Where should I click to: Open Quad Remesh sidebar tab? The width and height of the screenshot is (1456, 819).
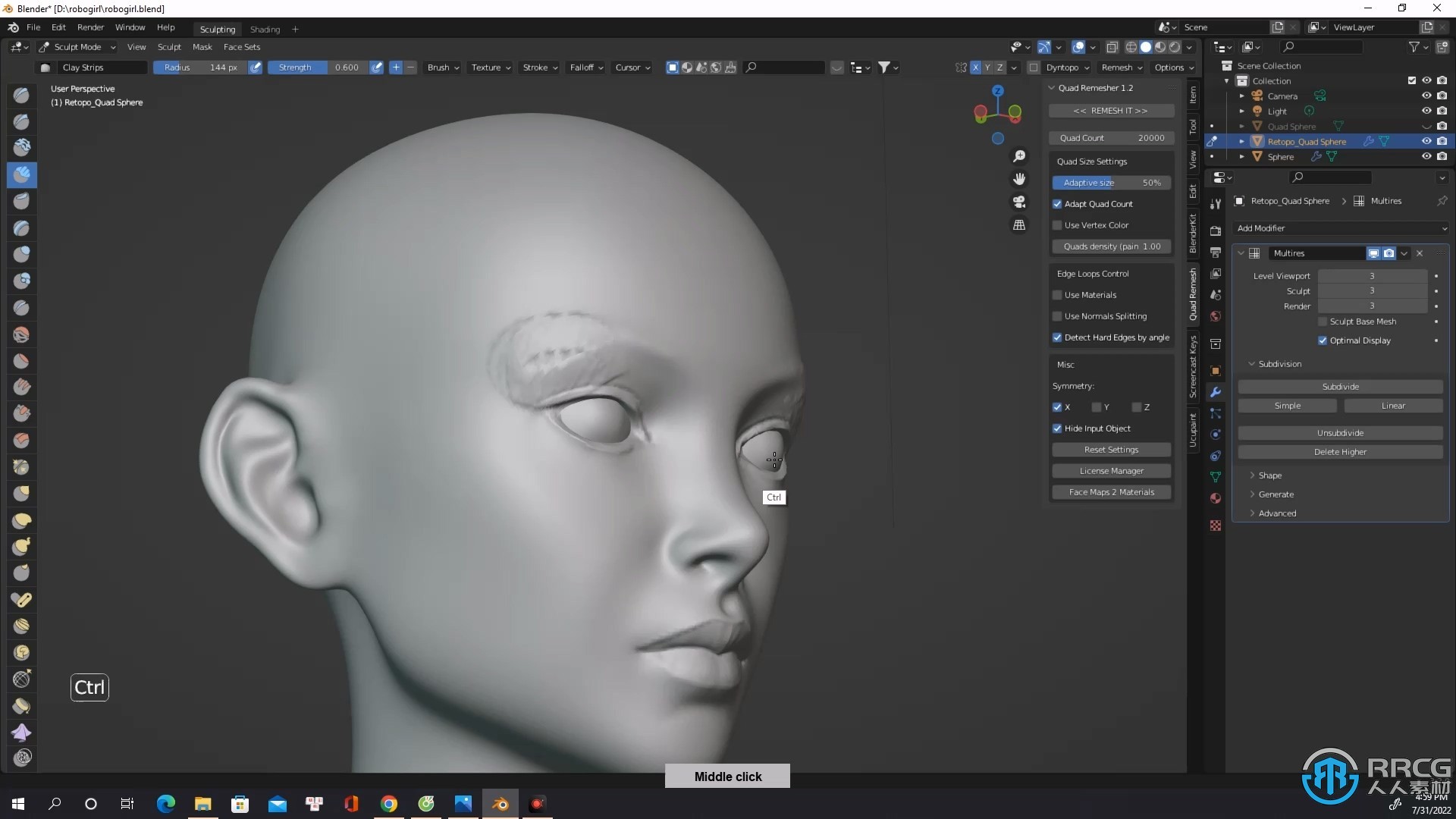coord(1193,293)
